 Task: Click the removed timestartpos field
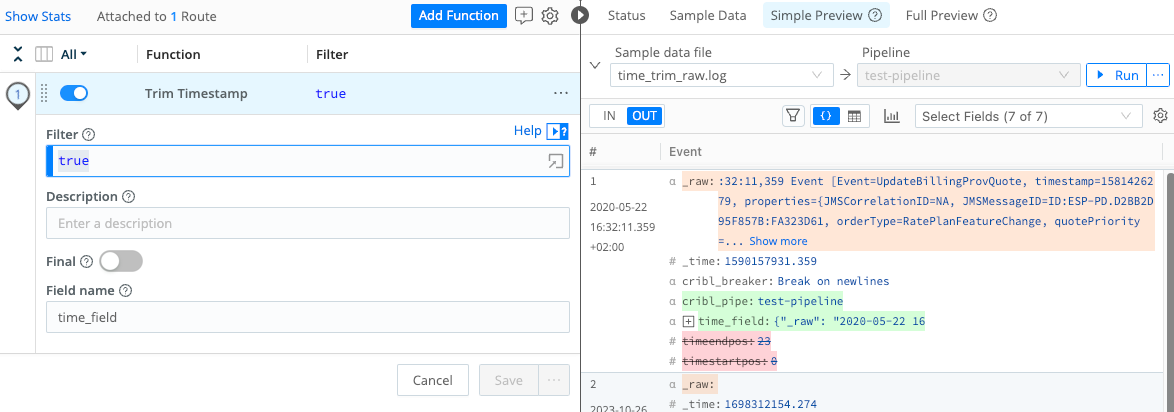point(729,361)
